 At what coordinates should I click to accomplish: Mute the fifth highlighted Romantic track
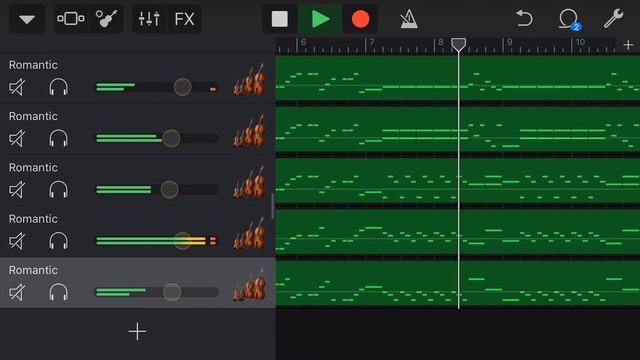(17, 292)
